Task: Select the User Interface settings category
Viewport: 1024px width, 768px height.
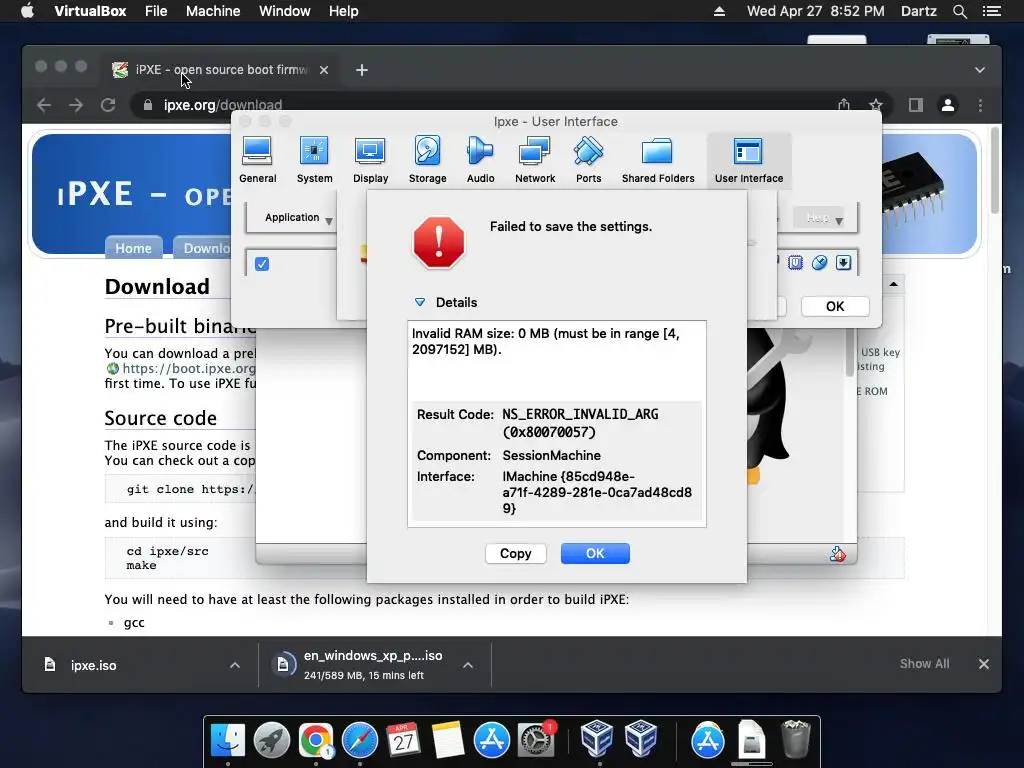Action: (748, 160)
